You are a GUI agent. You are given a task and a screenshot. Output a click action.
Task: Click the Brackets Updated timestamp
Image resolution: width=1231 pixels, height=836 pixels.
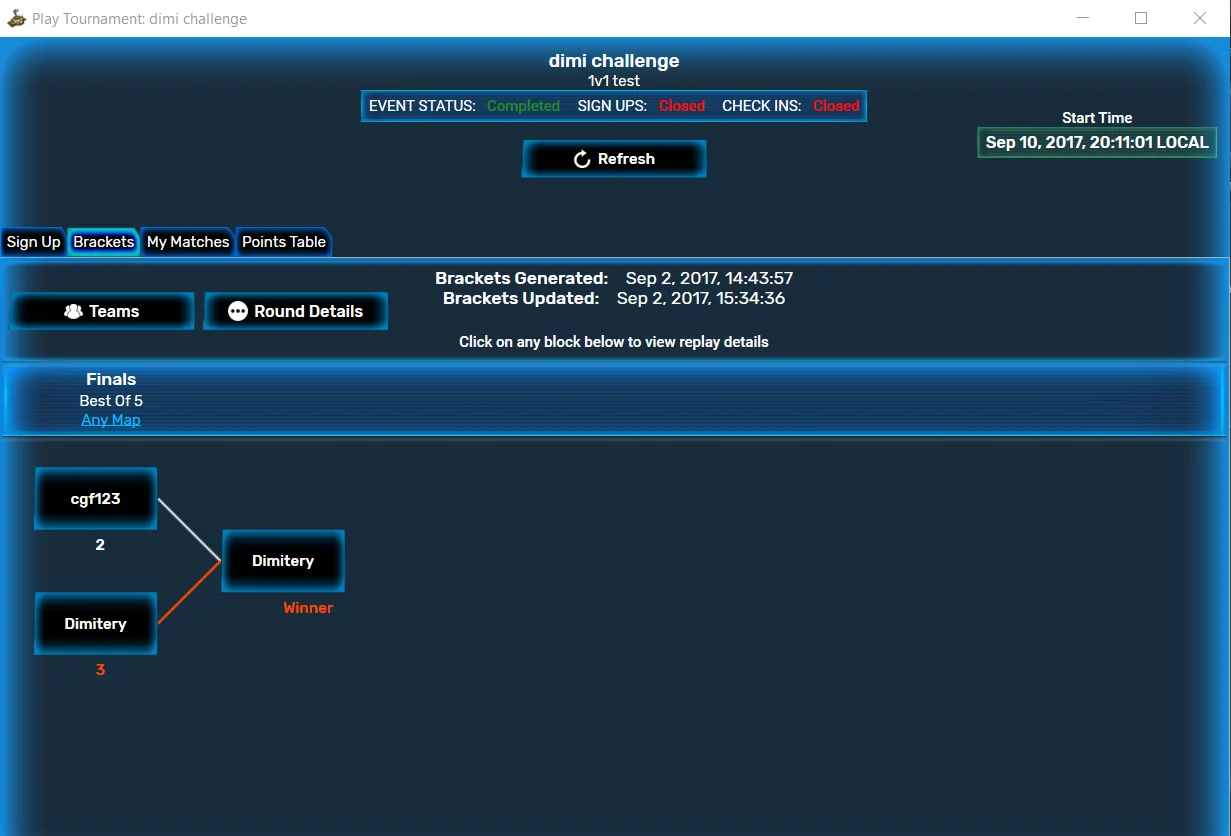point(701,298)
